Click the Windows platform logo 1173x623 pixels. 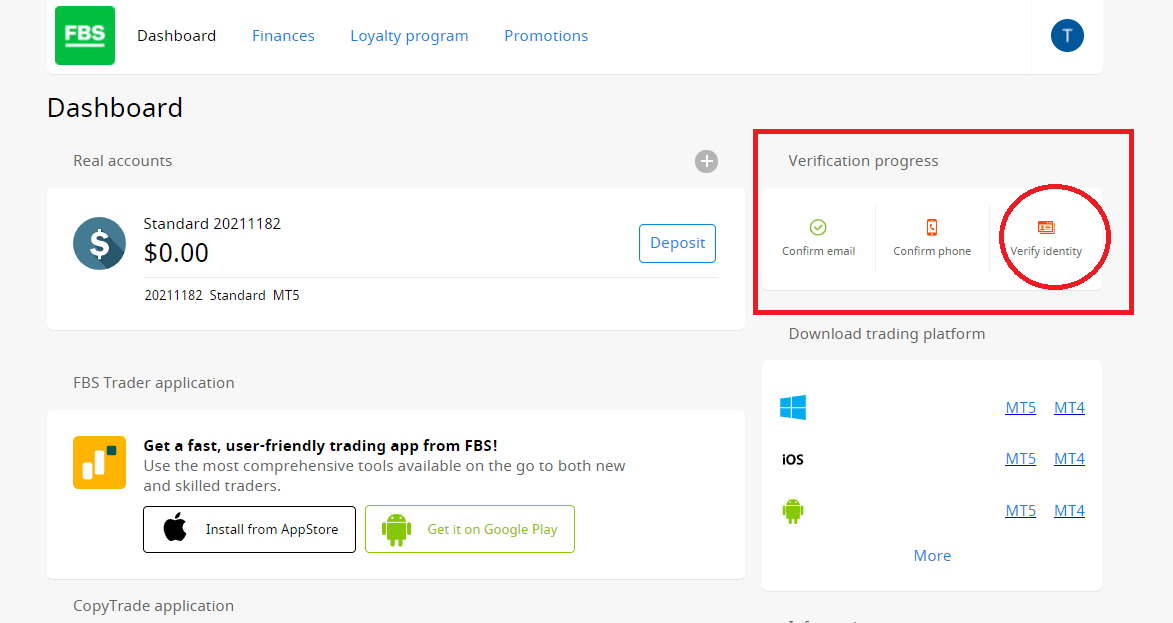click(x=793, y=407)
